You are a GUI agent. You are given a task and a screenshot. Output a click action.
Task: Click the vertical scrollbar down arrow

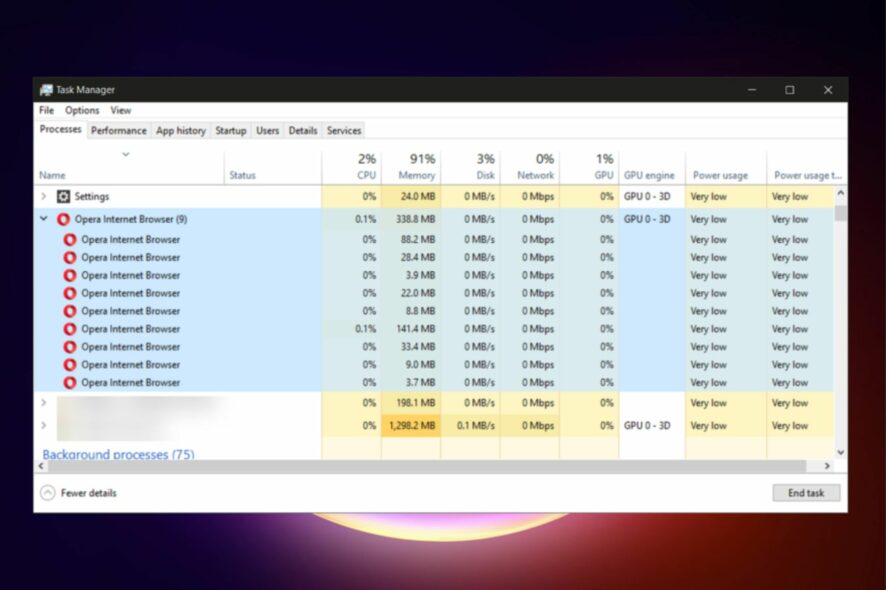tap(841, 452)
